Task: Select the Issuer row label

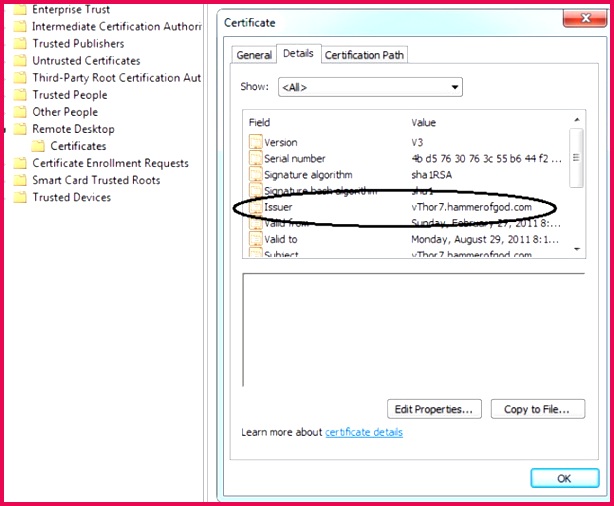Action: pyautogui.click(x=278, y=207)
